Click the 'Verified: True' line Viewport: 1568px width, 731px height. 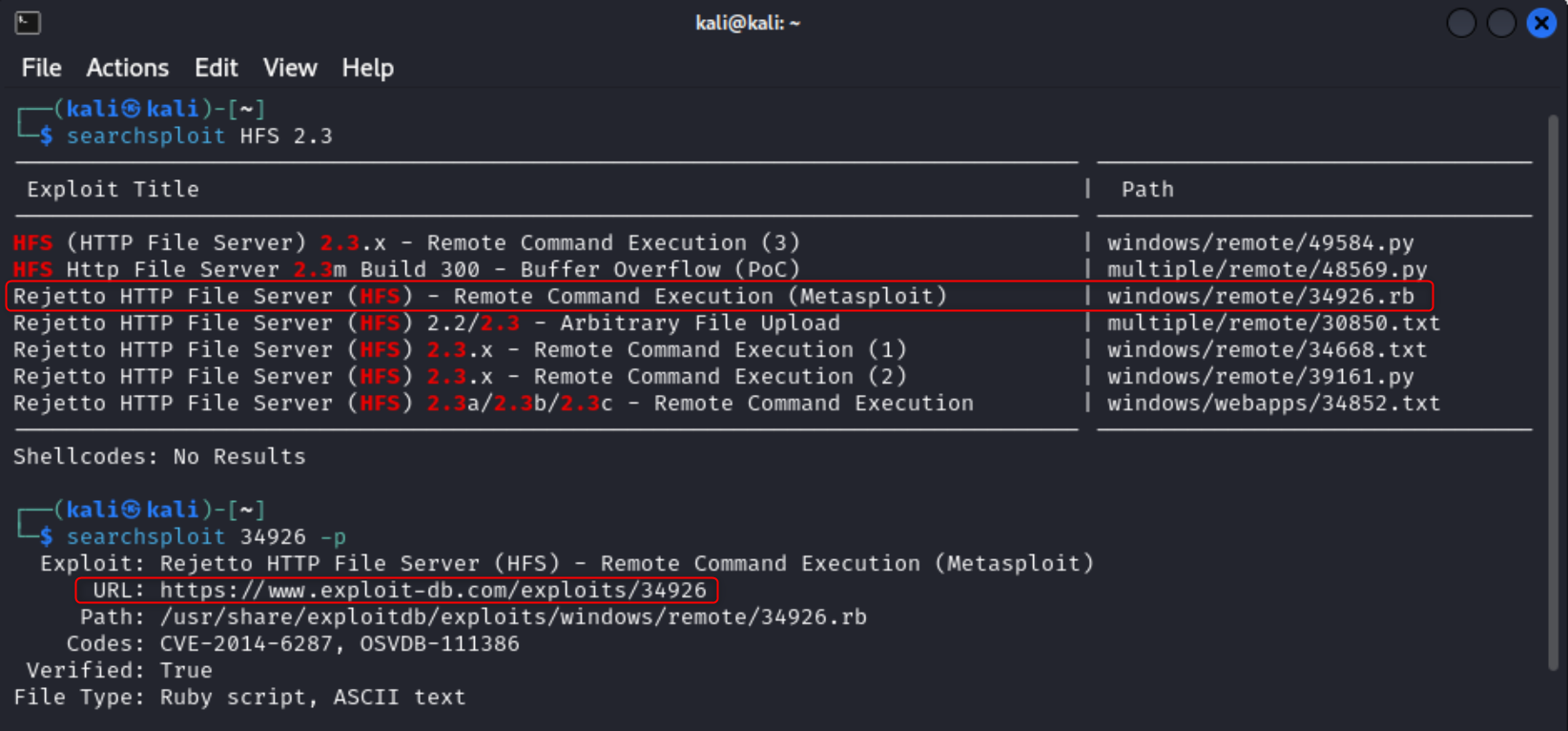(119, 671)
